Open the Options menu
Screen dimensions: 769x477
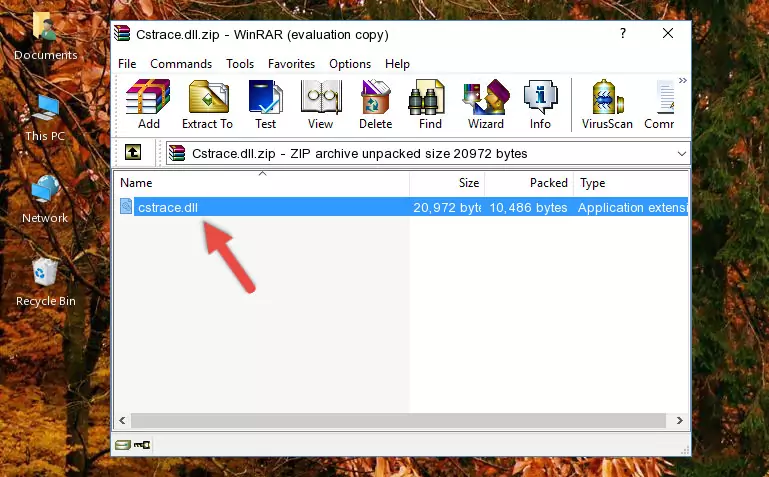tap(350, 64)
